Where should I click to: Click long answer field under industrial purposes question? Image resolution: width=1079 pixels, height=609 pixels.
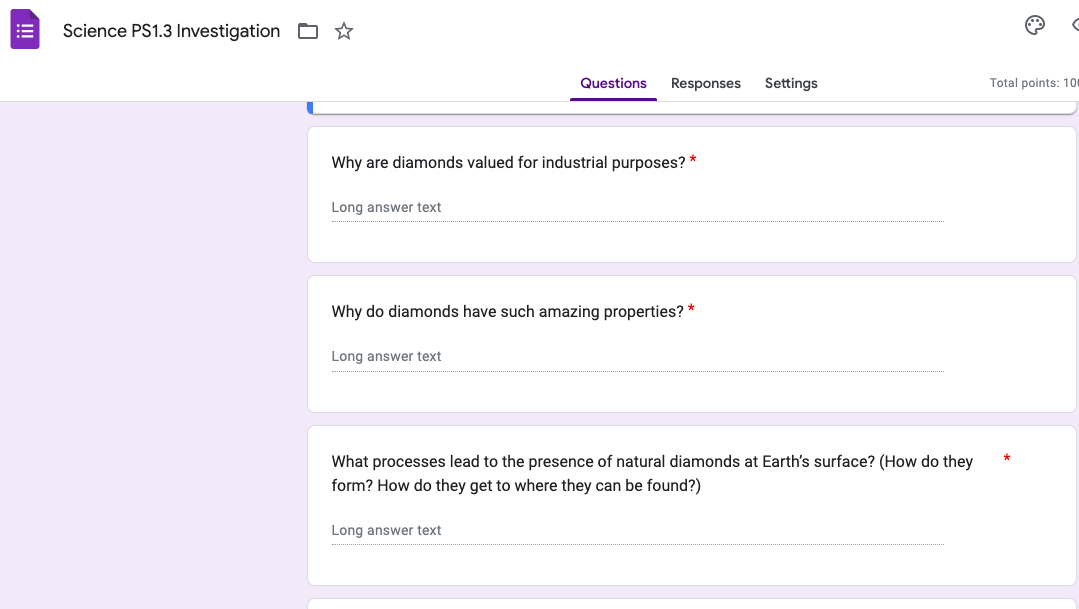(x=637, y=208)
